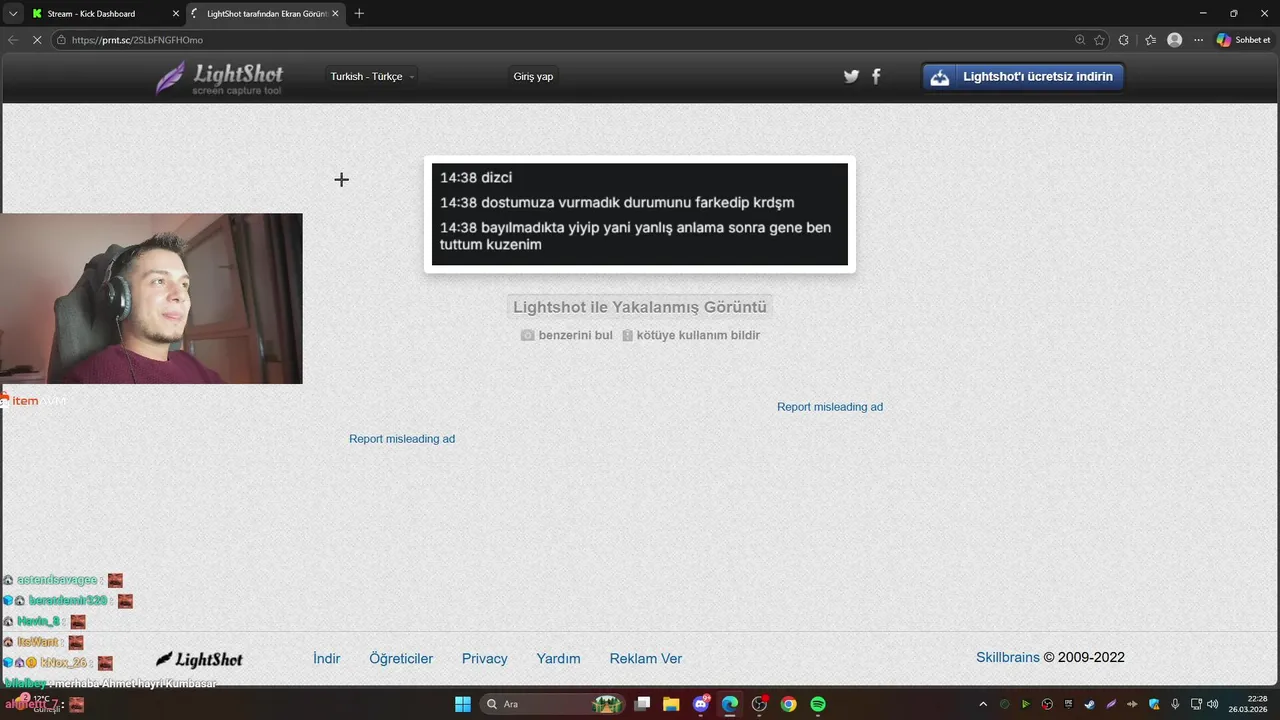Screen dimensions: 1280x720
Task: Open the clock showing 22:28
Action: [1248, 704]
